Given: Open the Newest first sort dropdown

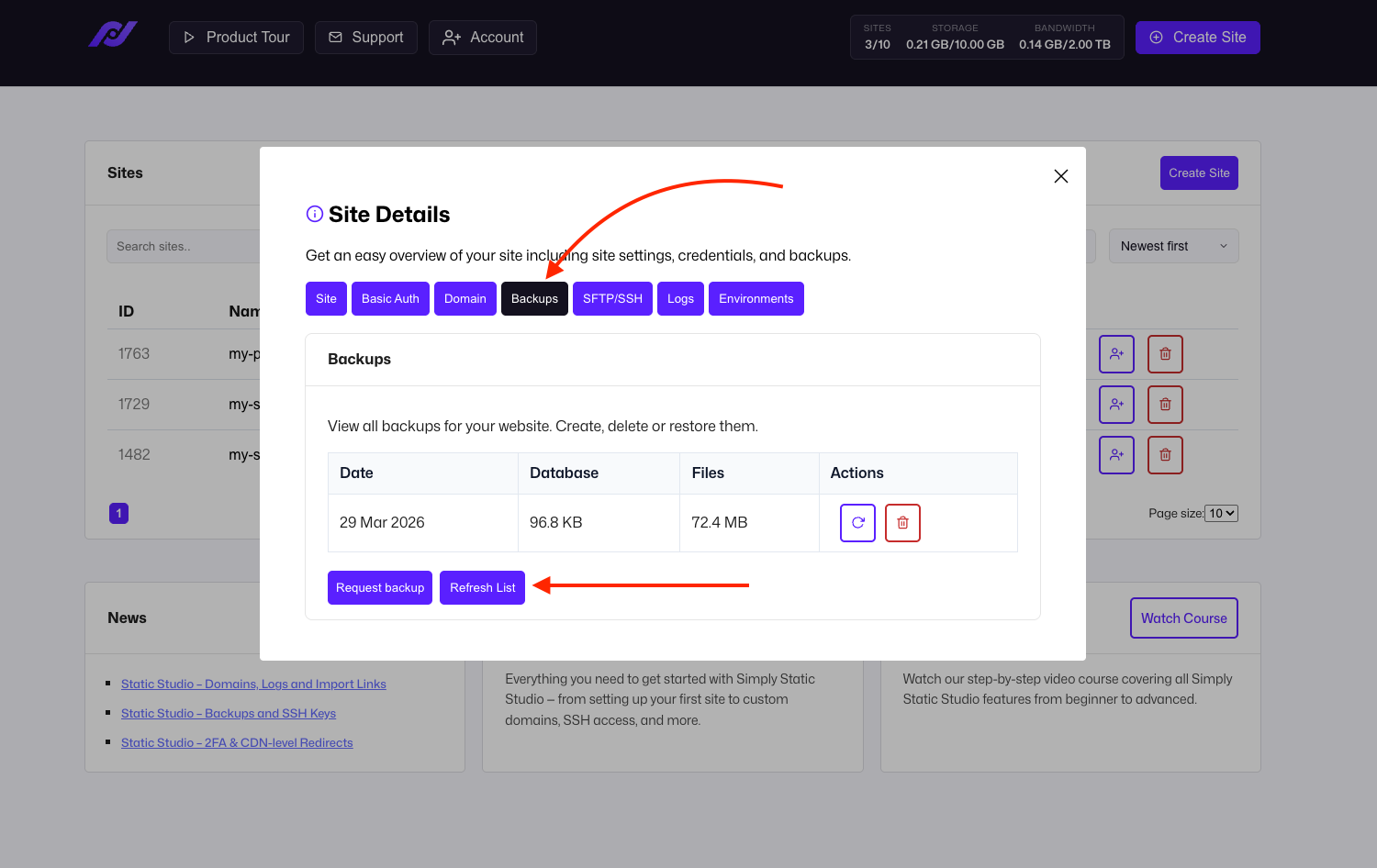Looking at the screenshot, I should [1173, 246].
